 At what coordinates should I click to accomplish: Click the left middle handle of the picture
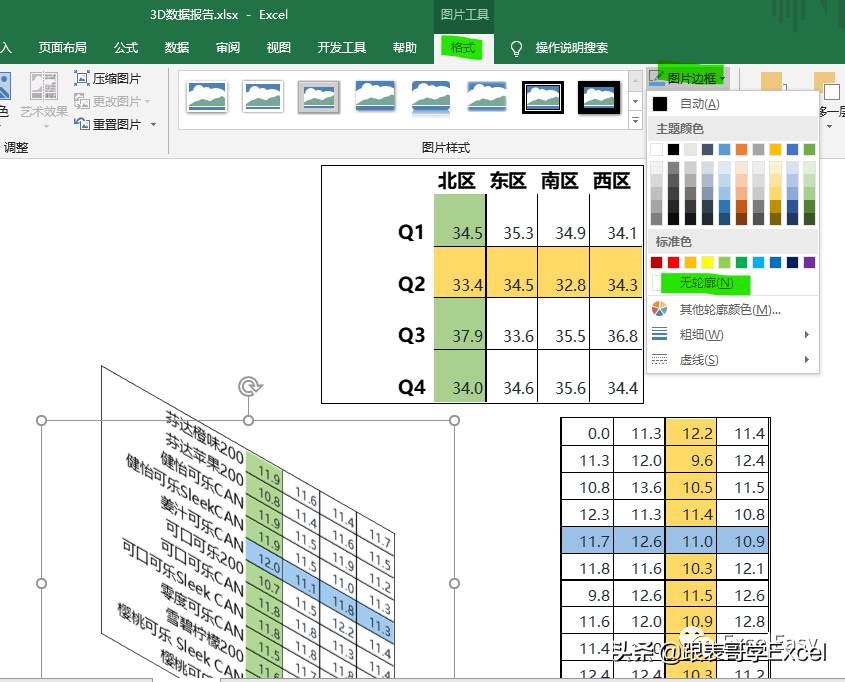pyautogui.click(x=41, y=583)
